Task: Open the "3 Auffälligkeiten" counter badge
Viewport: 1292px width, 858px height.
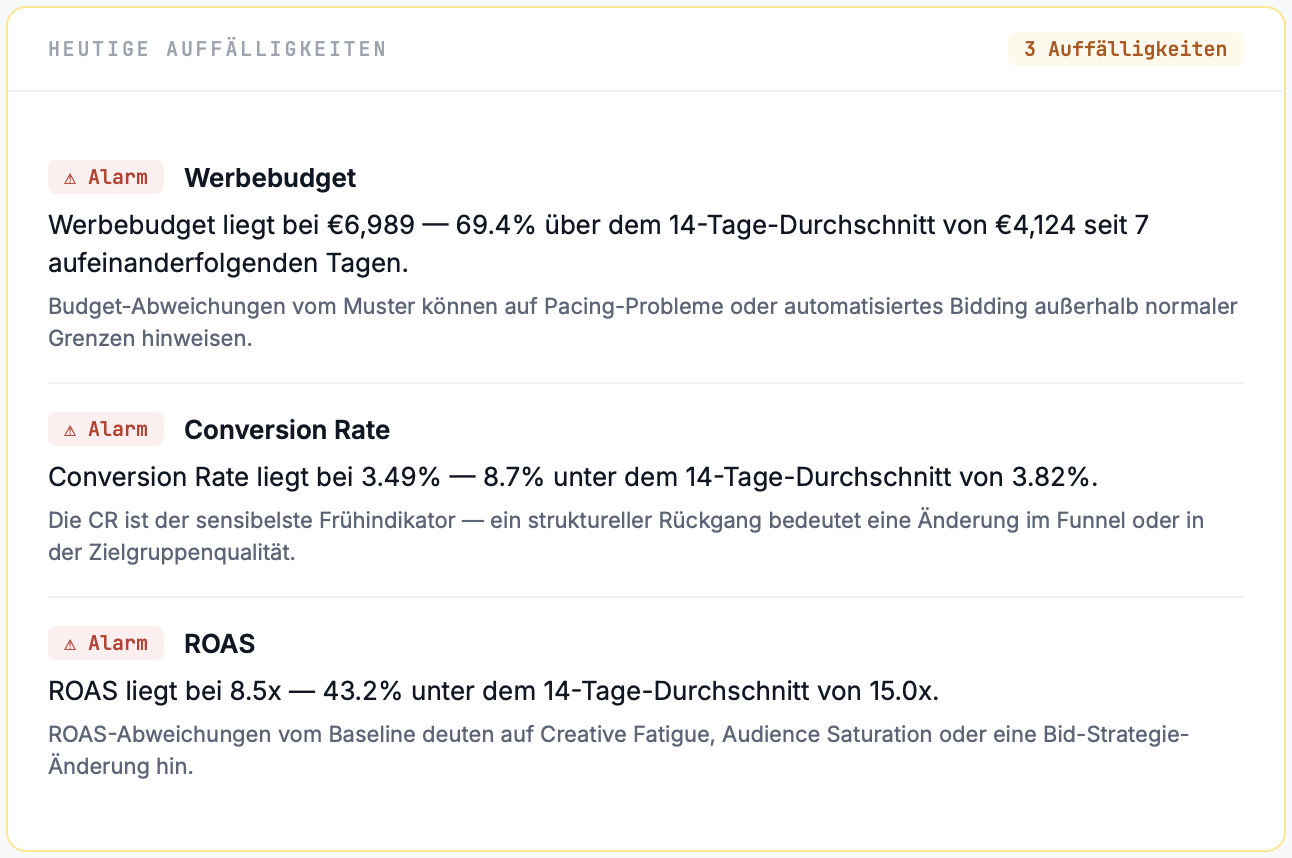Action: [x=1125, y=49]
